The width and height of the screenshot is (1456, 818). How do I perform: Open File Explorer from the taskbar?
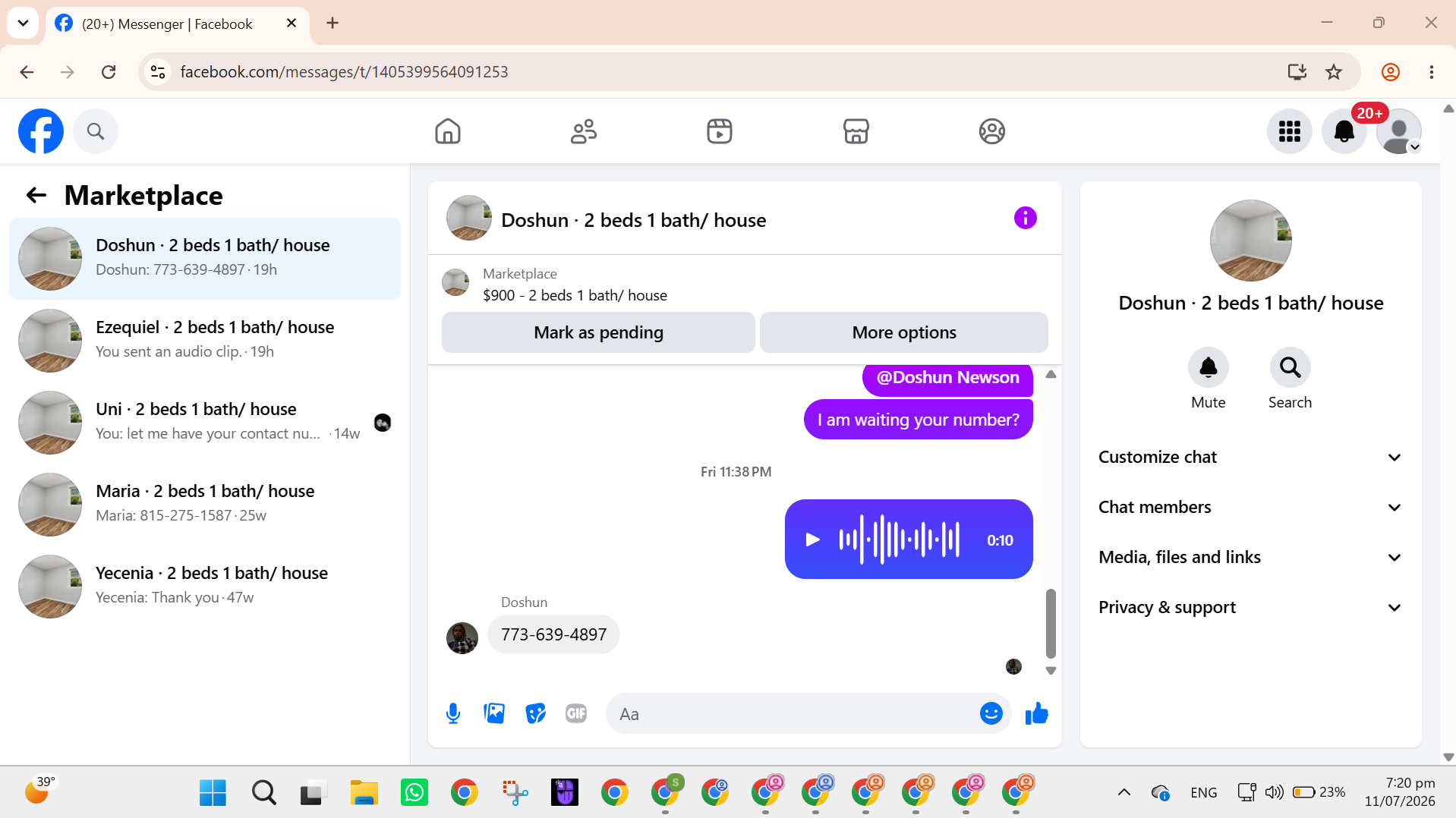point(364,792)
